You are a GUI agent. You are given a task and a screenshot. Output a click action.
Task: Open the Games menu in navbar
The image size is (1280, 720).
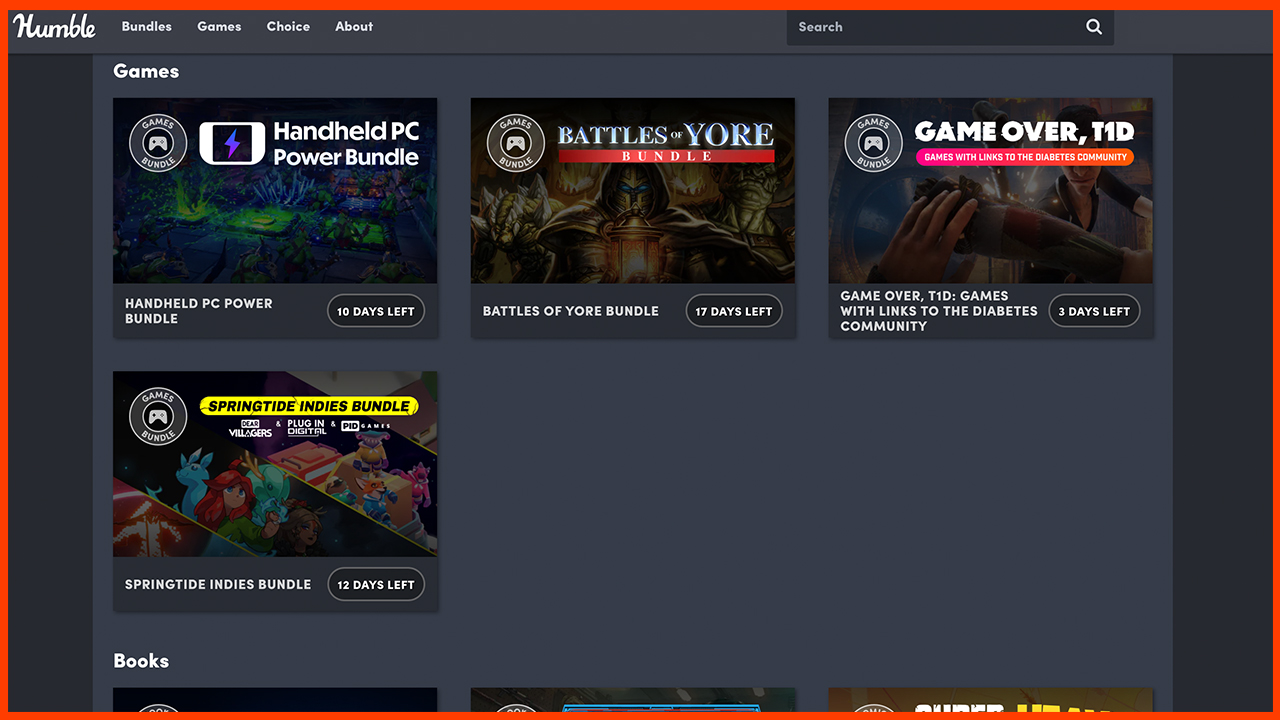tap(219, 27)
